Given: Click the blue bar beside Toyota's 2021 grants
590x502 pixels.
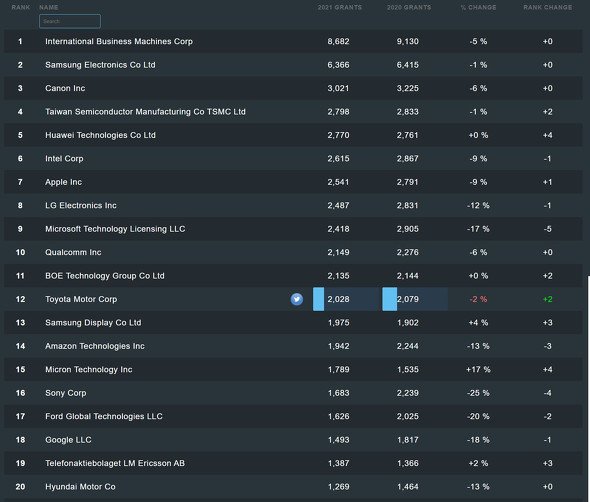Looking at the screenshot, I should [x=318, y=299].
